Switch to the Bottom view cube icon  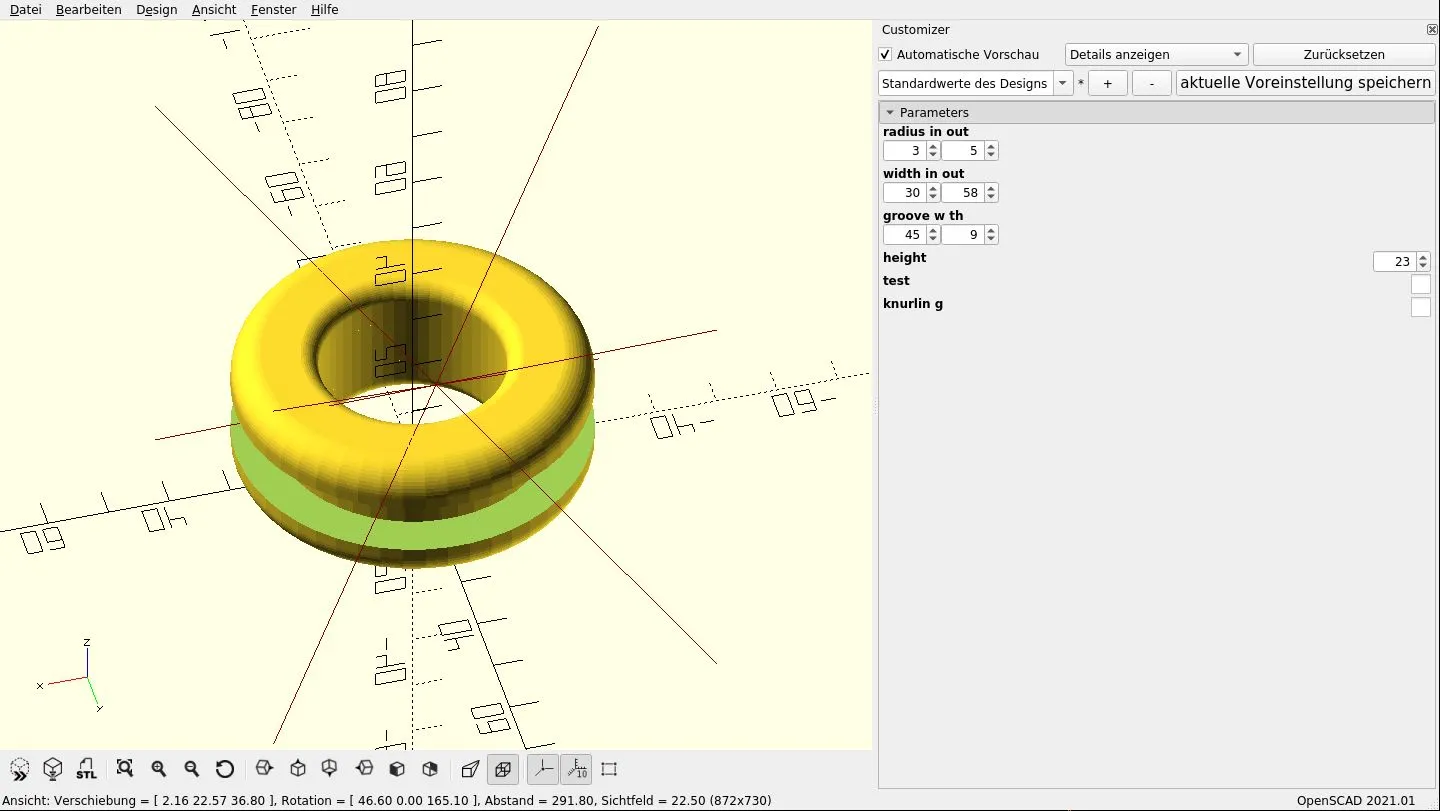point(330,769)
